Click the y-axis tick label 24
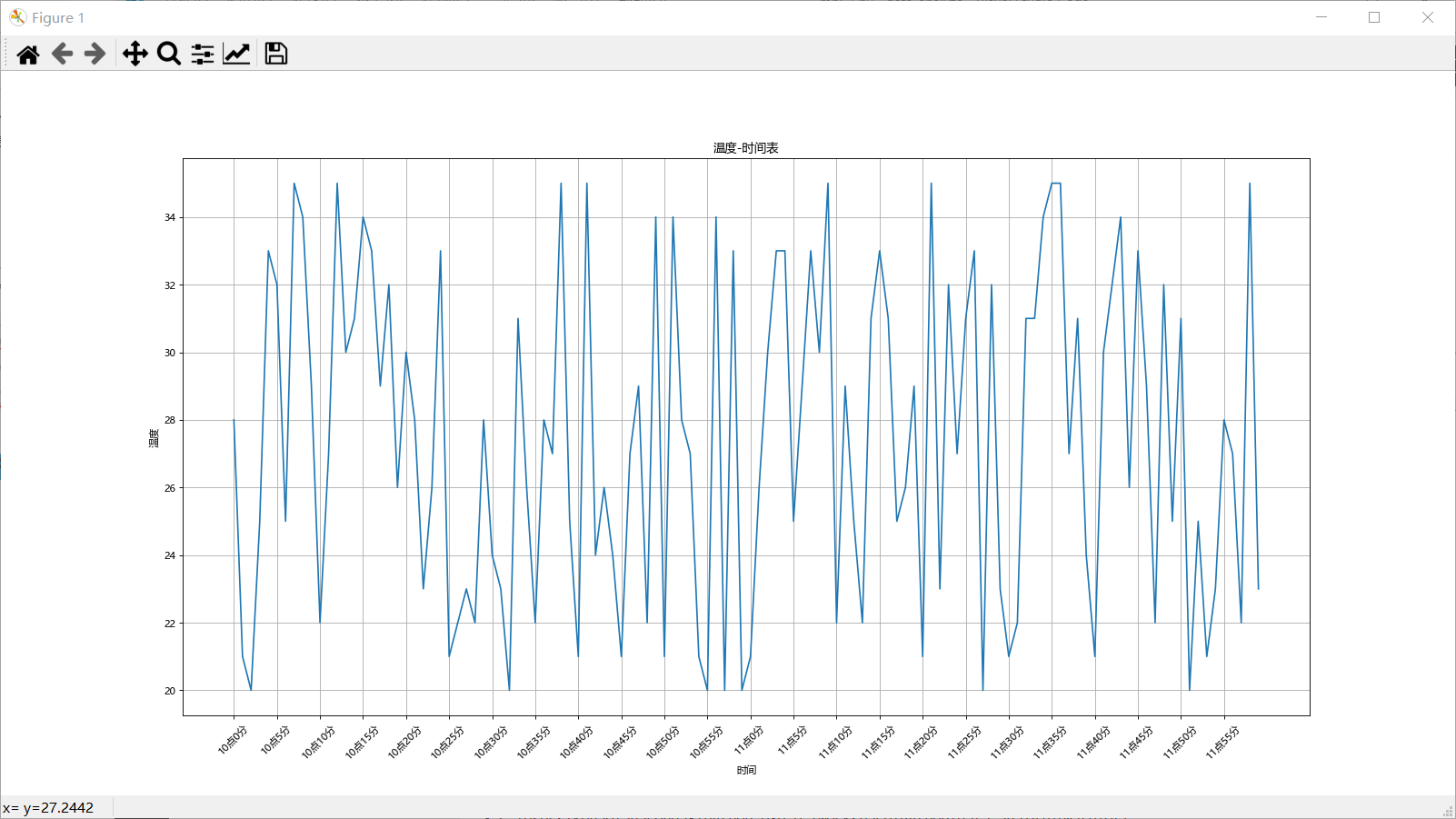Image resolution: width=1456 pixels, height=819 pixels. [170, 555]
